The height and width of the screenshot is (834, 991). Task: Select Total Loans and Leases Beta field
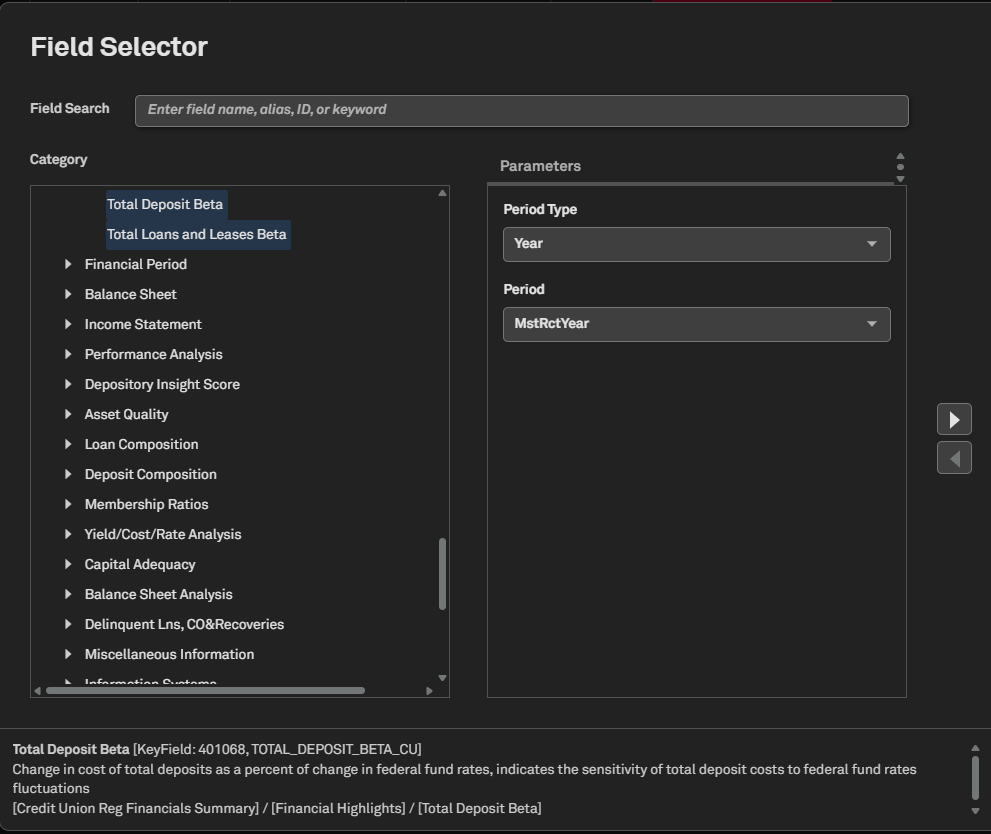(197, 235)
